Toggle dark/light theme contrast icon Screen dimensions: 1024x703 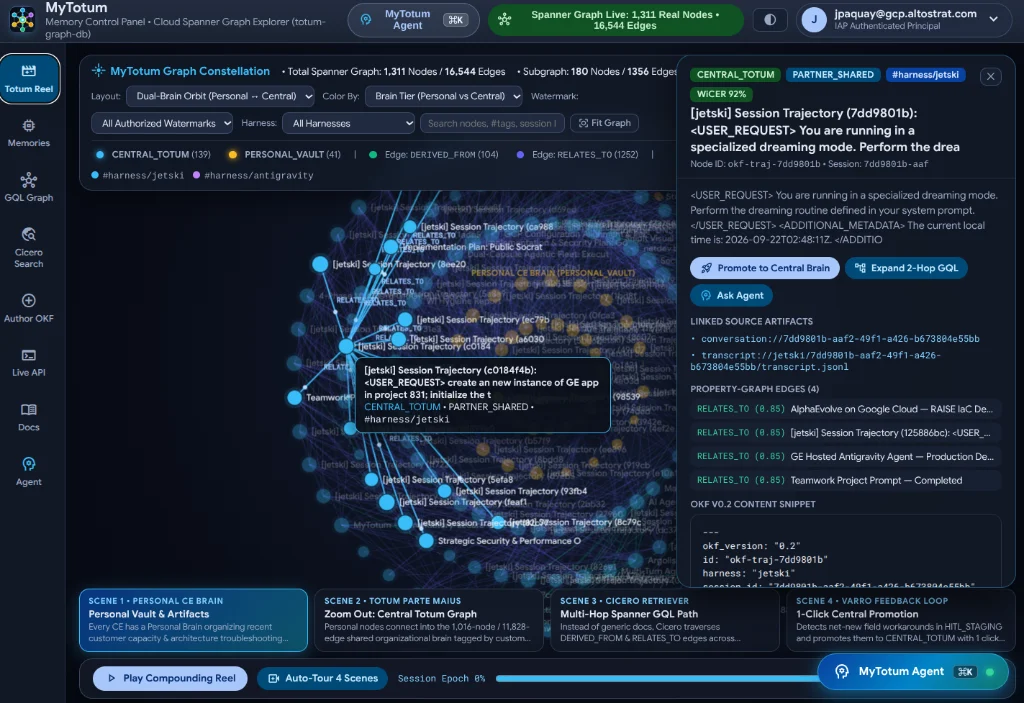(770, 20)
